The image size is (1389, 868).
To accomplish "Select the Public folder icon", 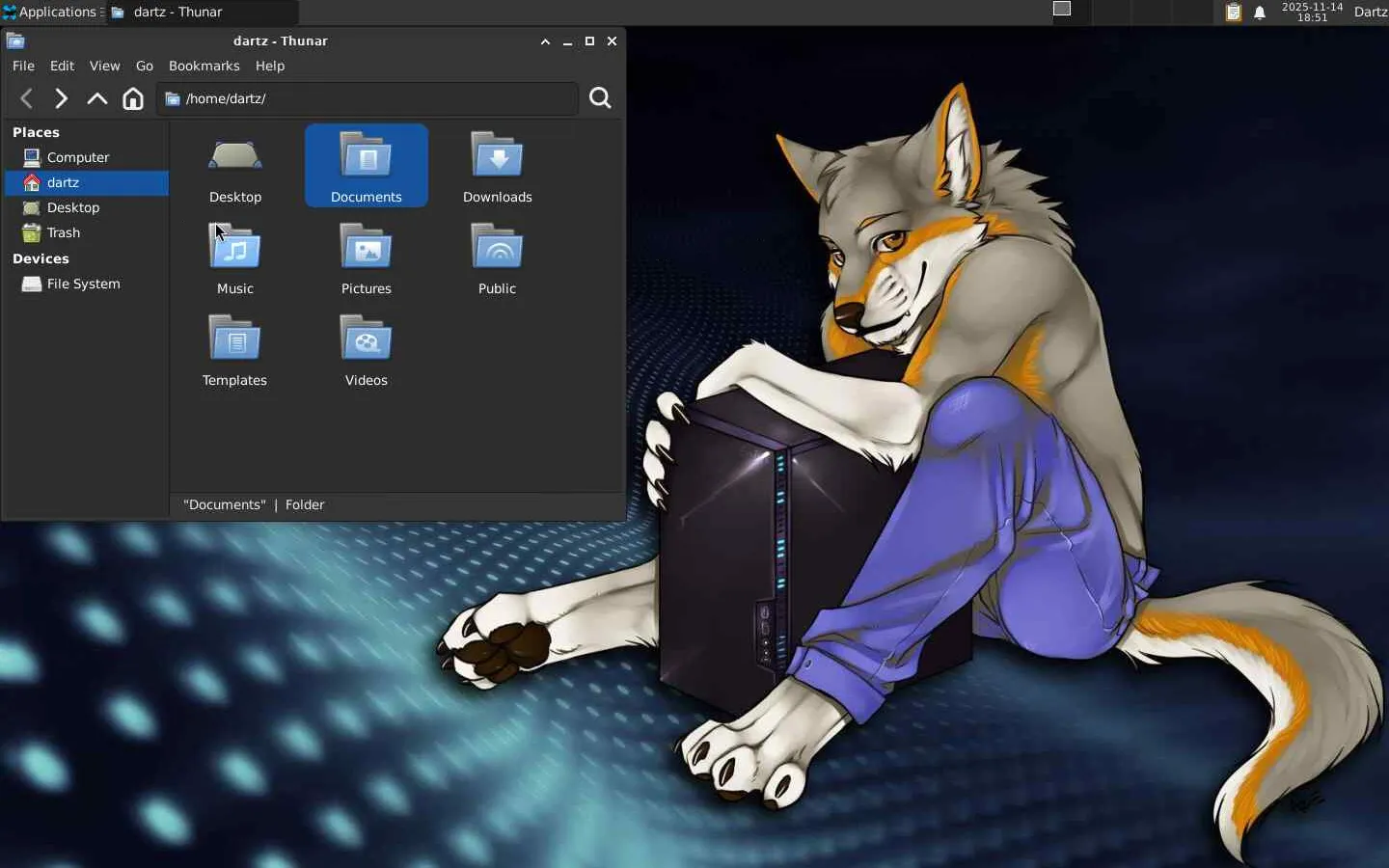I will click(x=498, y=247).
